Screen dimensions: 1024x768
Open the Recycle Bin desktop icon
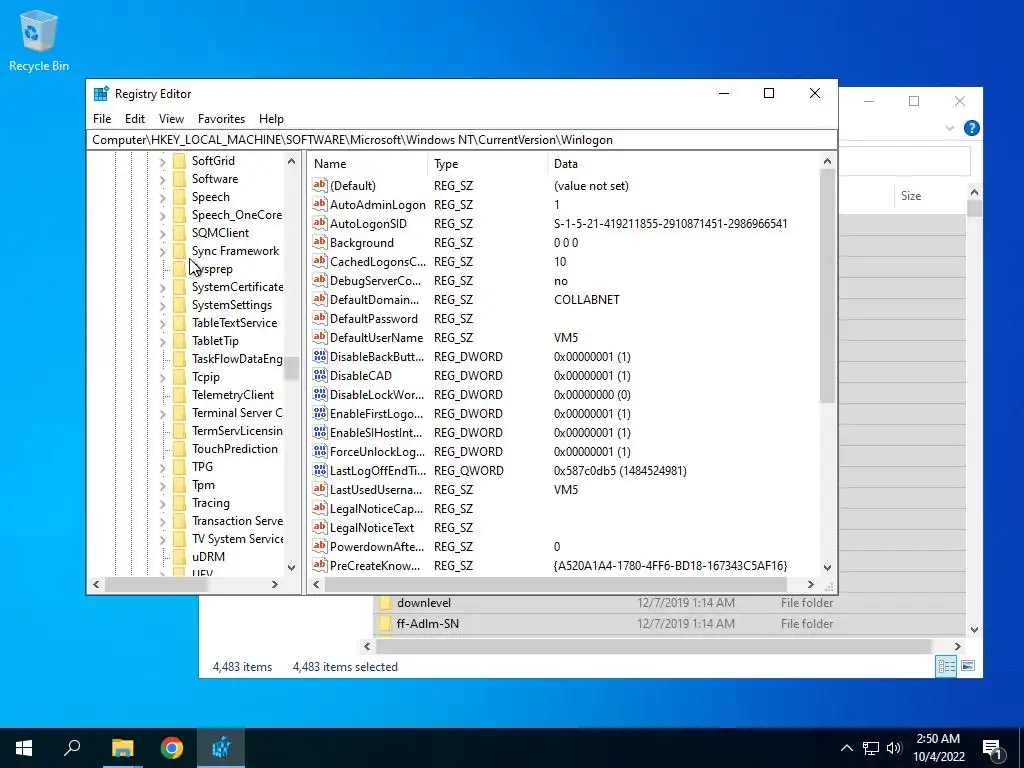39,40
